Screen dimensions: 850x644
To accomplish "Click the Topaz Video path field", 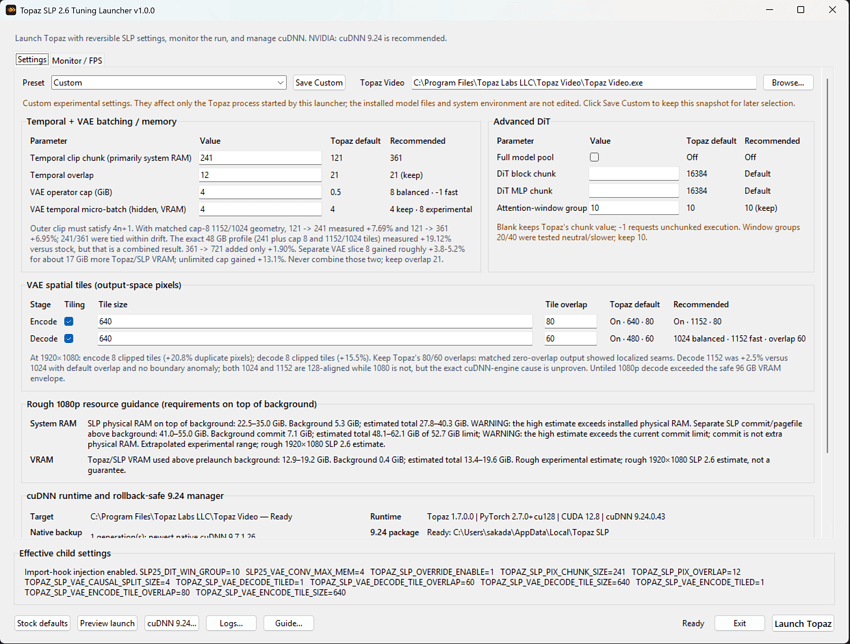I will (583, 82).
